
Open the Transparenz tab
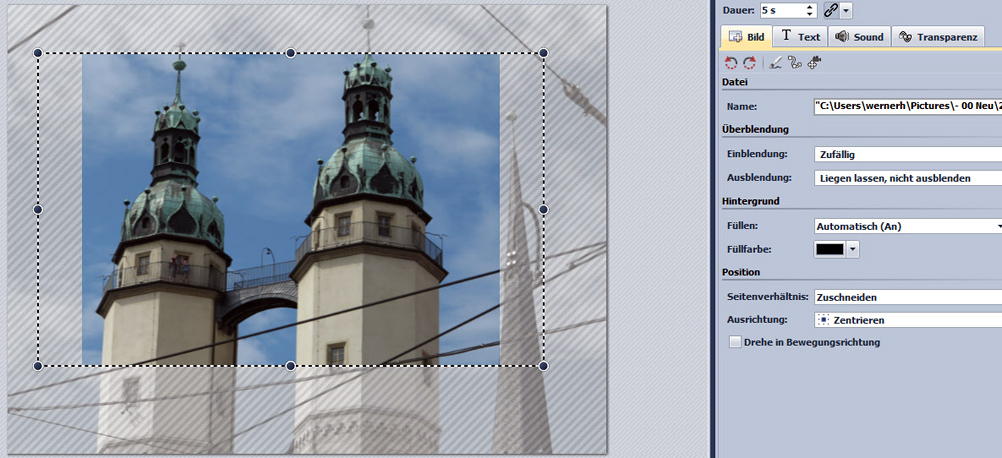(x=938, y=36)
